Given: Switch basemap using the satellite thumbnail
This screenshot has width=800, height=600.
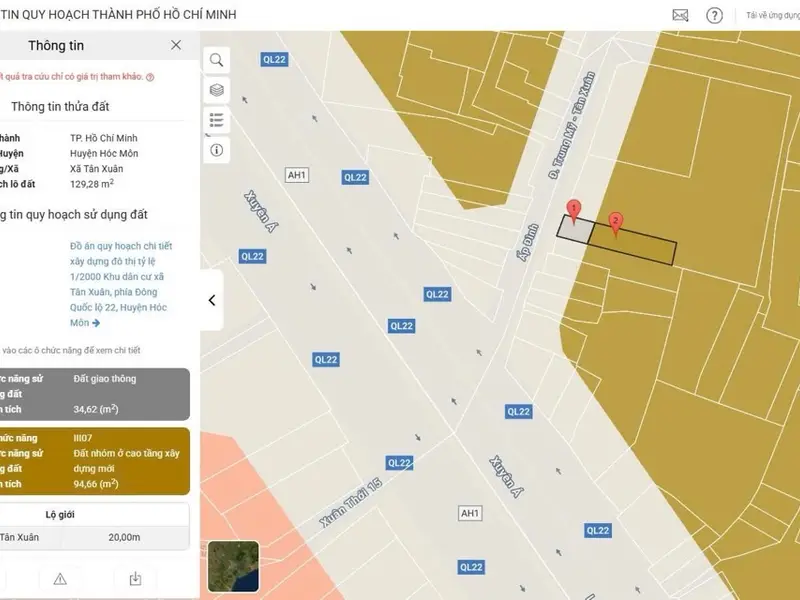Looking at the screenshot, I should pyautogui.click(x=233, y=566).
